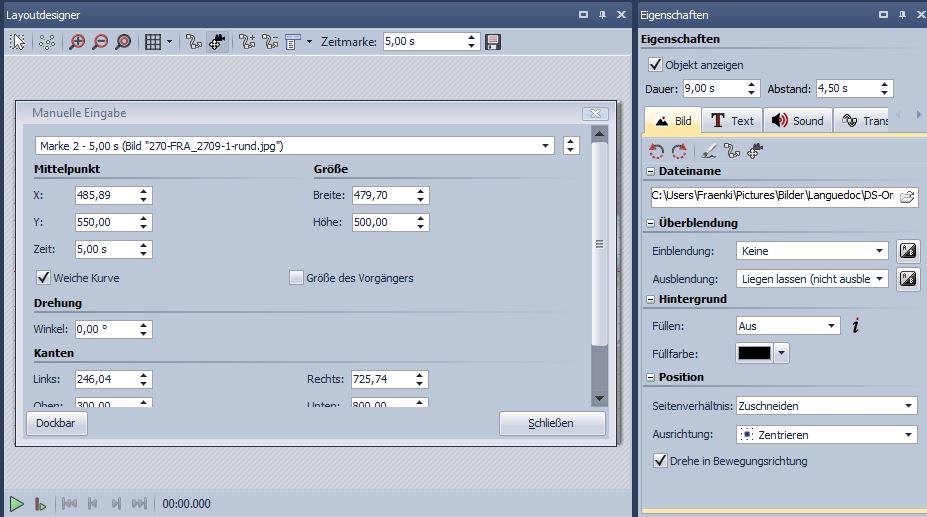Select the camera pan mode toolbar icon
927x517 pixels.
click(x=217, y=42)
